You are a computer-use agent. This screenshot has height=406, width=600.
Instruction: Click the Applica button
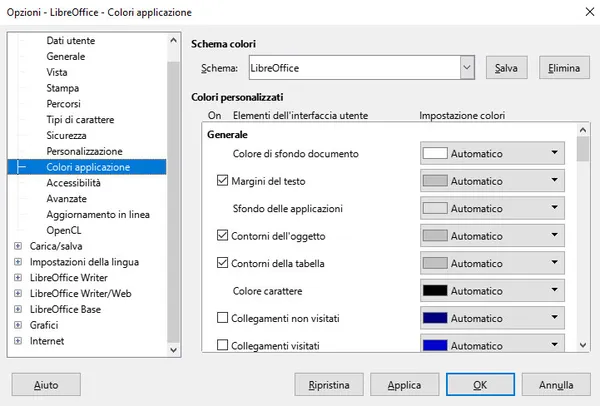click(404, 385)
